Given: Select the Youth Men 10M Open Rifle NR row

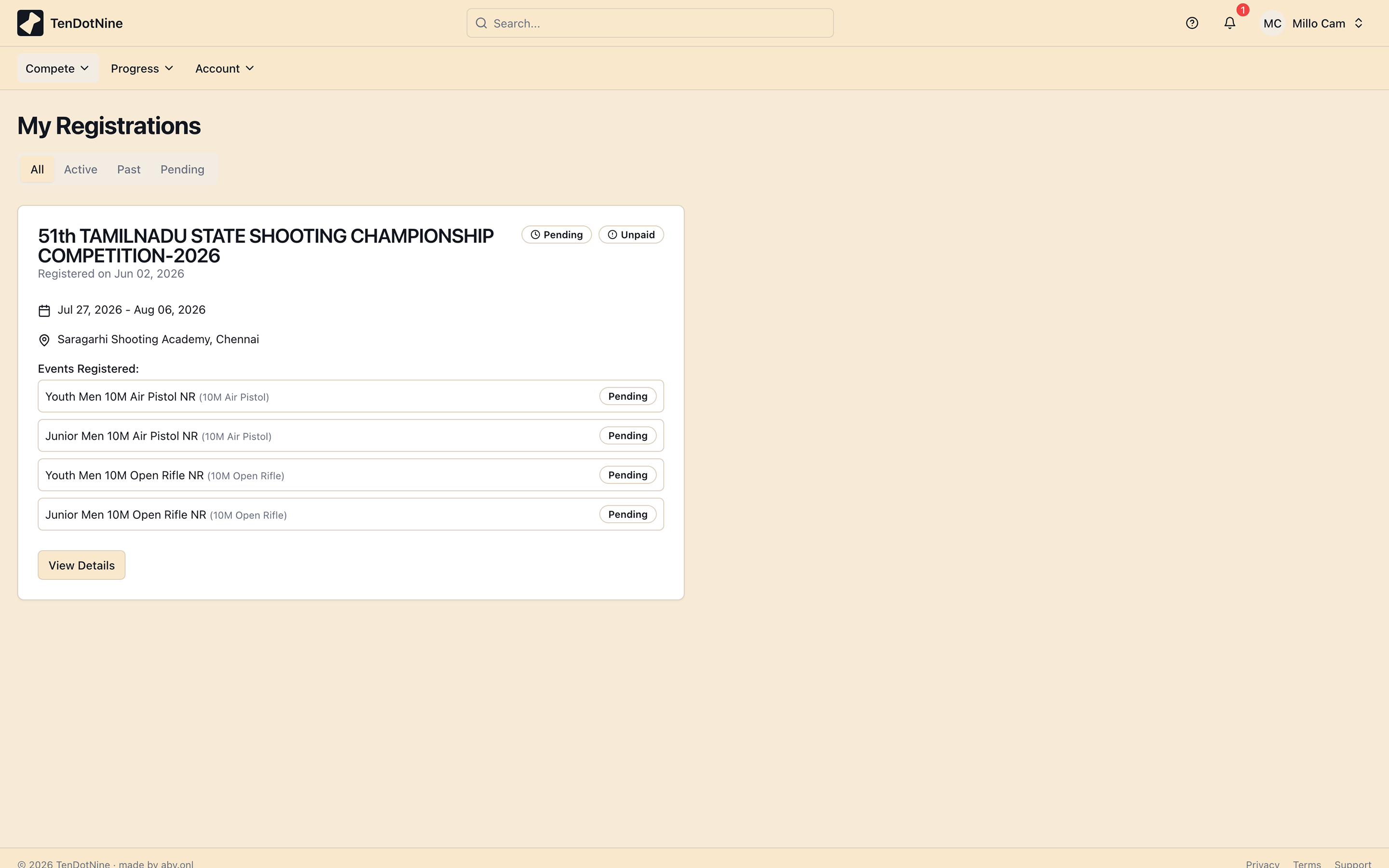Looking at the screenshot, I should point(351,475).
